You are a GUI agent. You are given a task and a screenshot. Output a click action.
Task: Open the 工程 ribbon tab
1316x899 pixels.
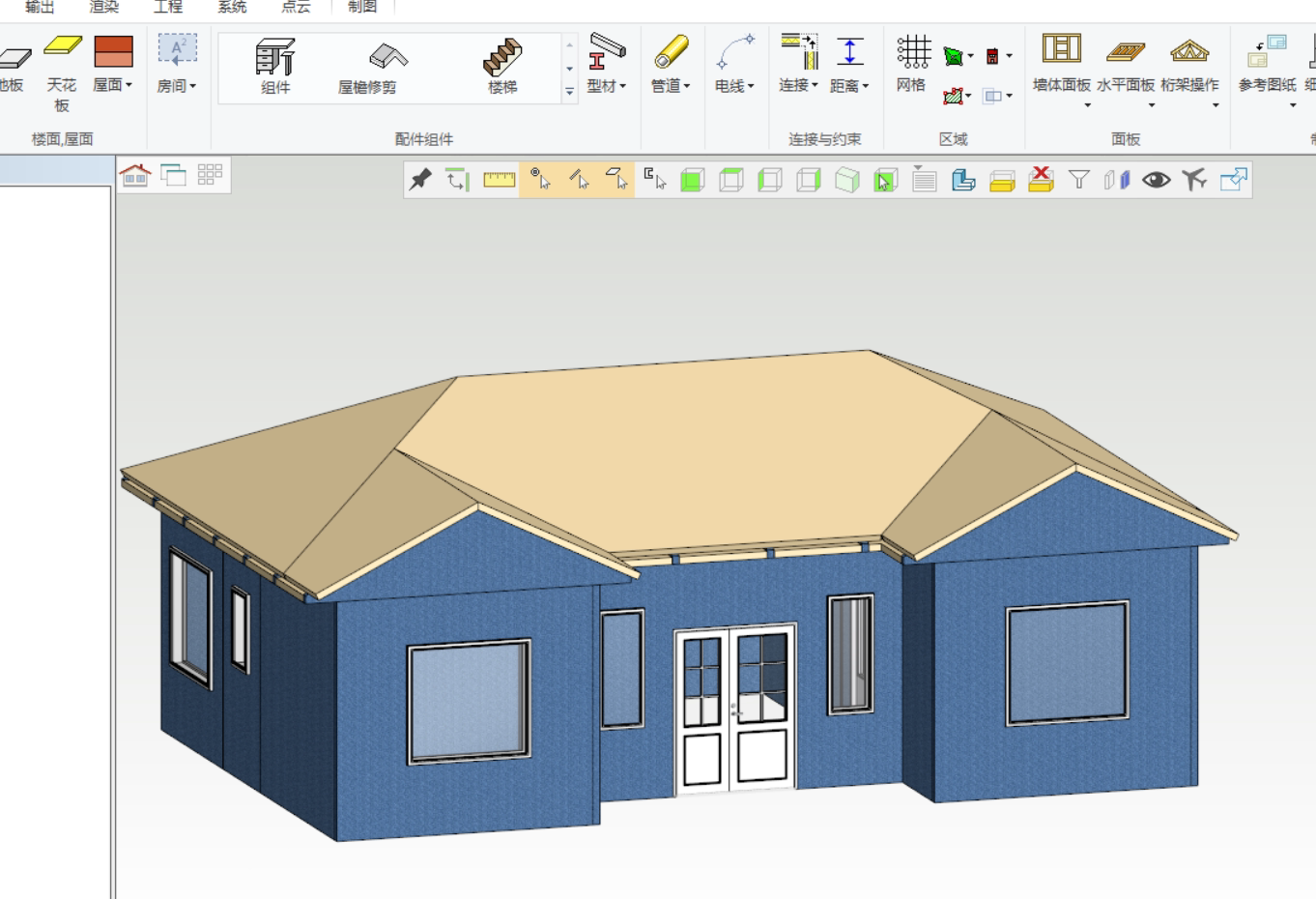[x=168, y=7]
